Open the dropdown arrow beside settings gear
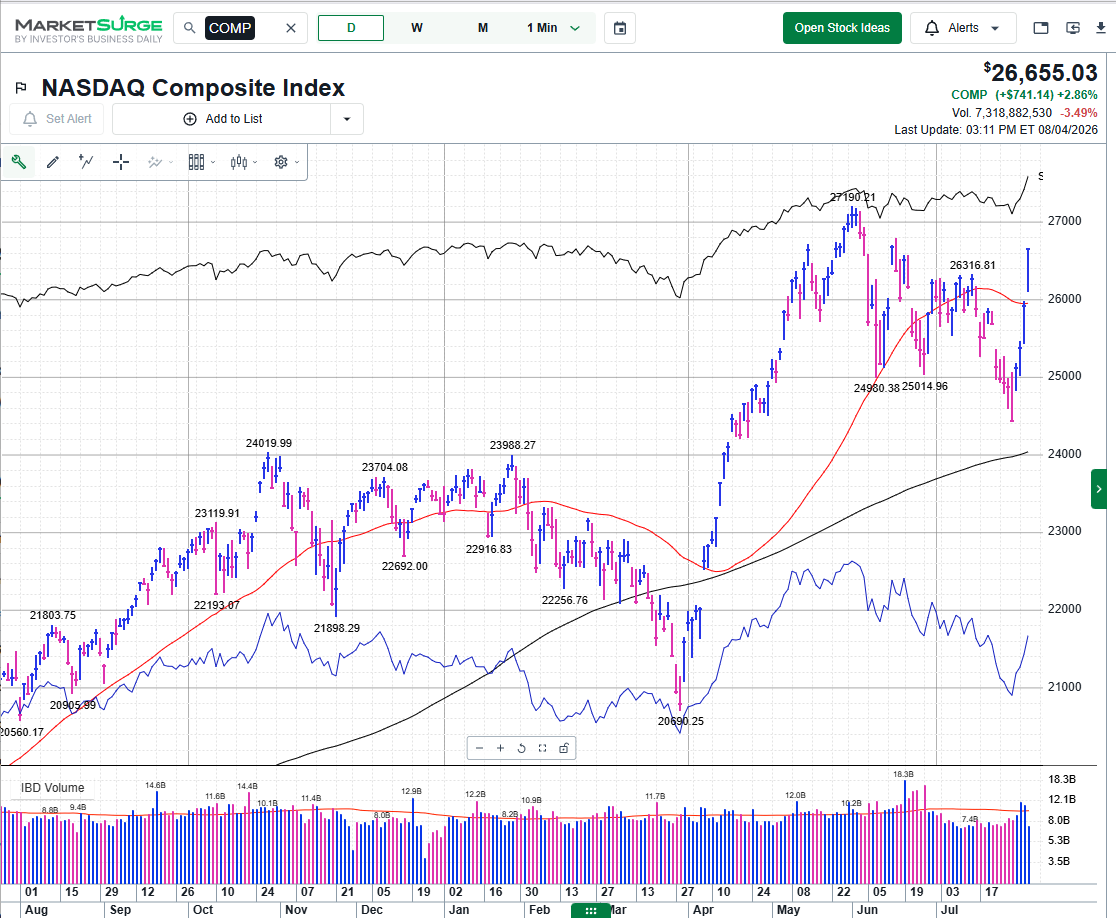 coord(297,162)
